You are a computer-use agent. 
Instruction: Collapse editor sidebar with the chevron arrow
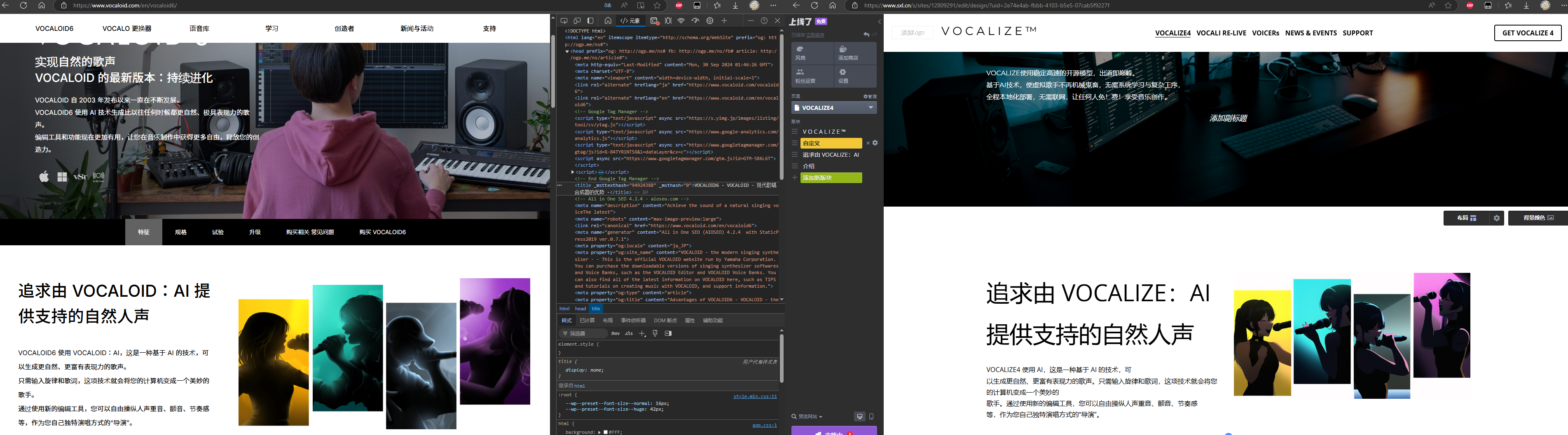pos(879,22)
